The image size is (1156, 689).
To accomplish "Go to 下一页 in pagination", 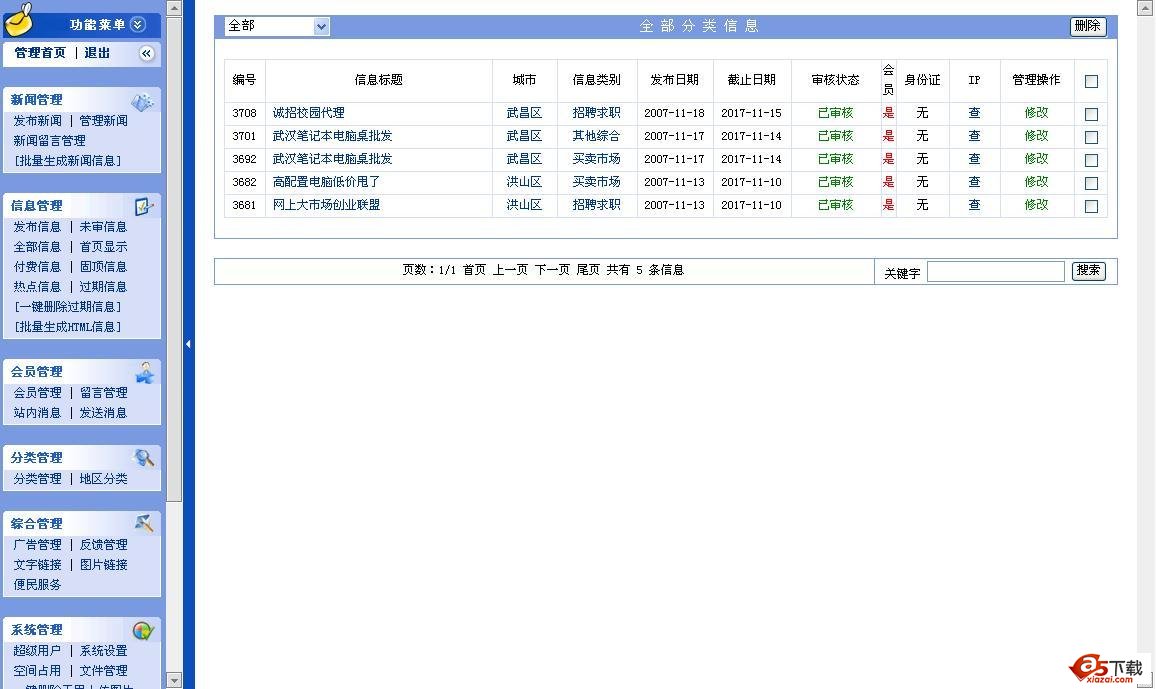I will pos(552,270).
